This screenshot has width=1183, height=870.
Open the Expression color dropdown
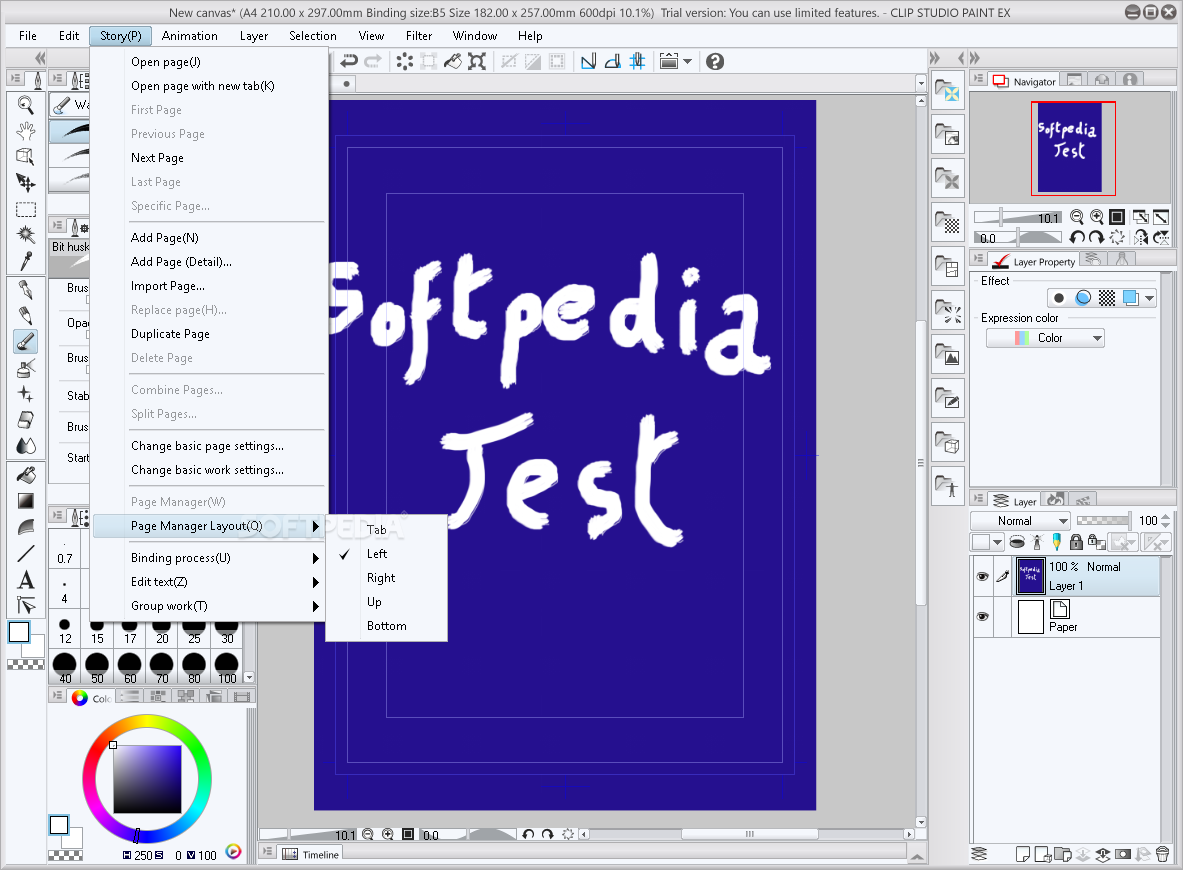point(1045,338)
